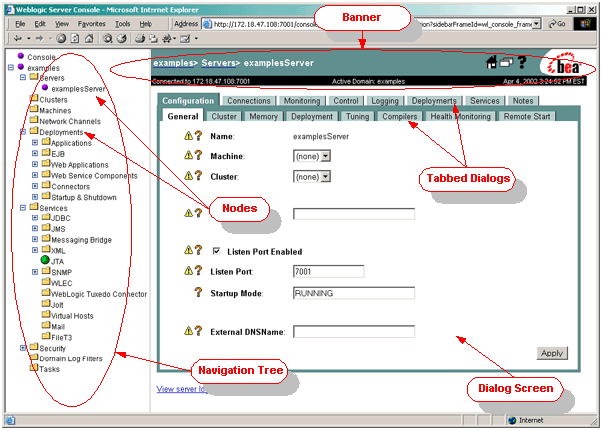
Task: Follow the Servers breadcrumb link
Action: pyautogui.click(x=218, y=63)
